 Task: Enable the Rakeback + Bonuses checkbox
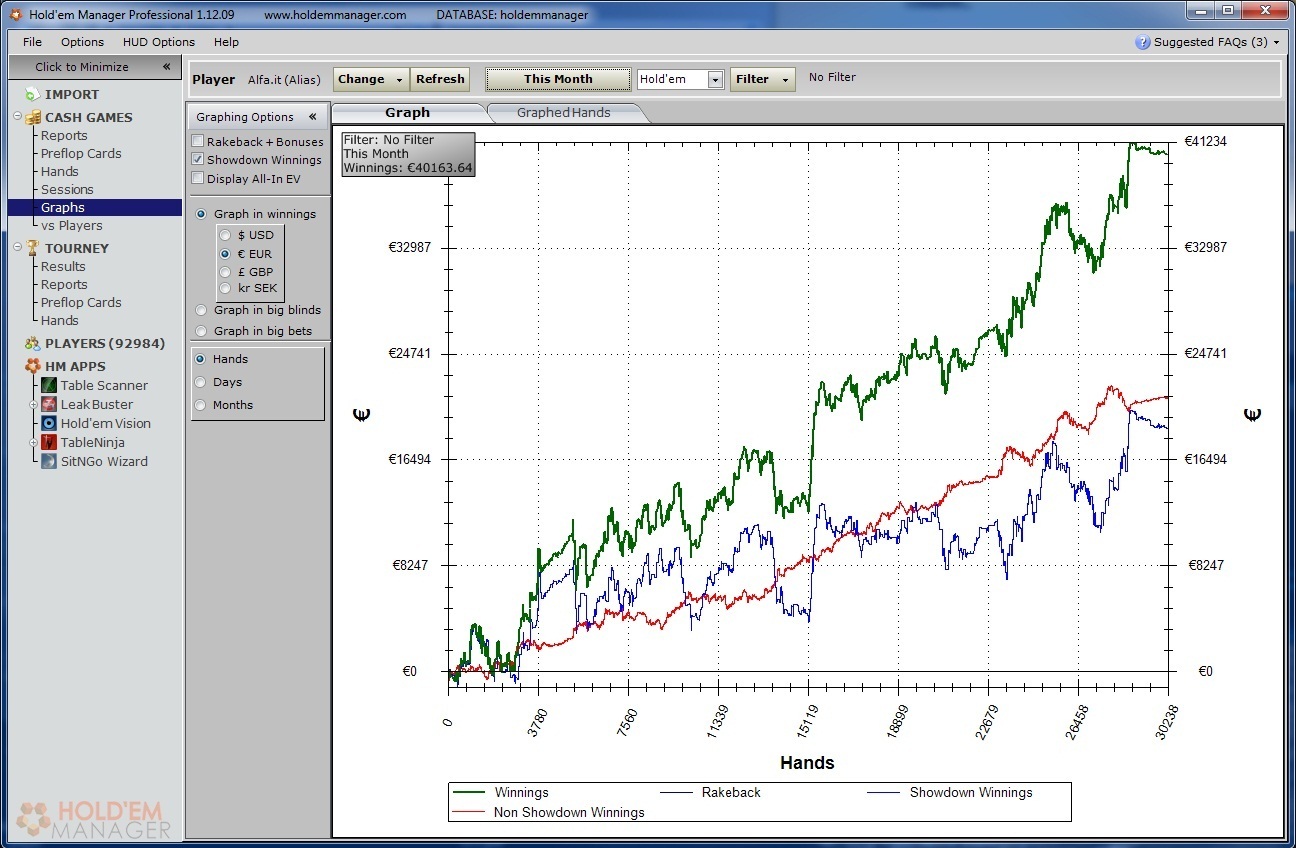click(198, 141)
